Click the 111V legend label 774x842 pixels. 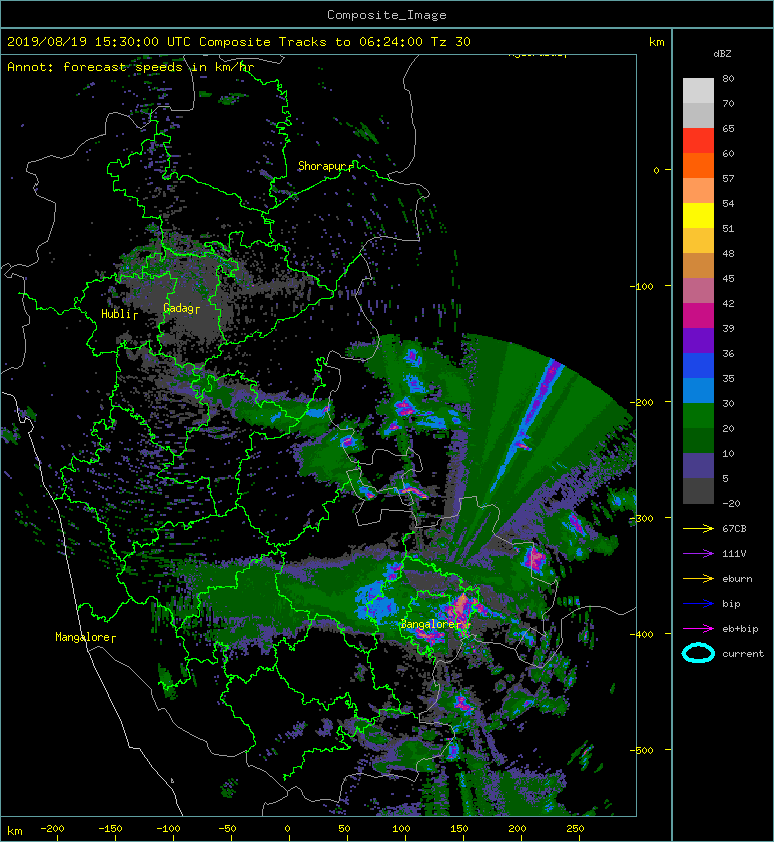click(734, 554)
